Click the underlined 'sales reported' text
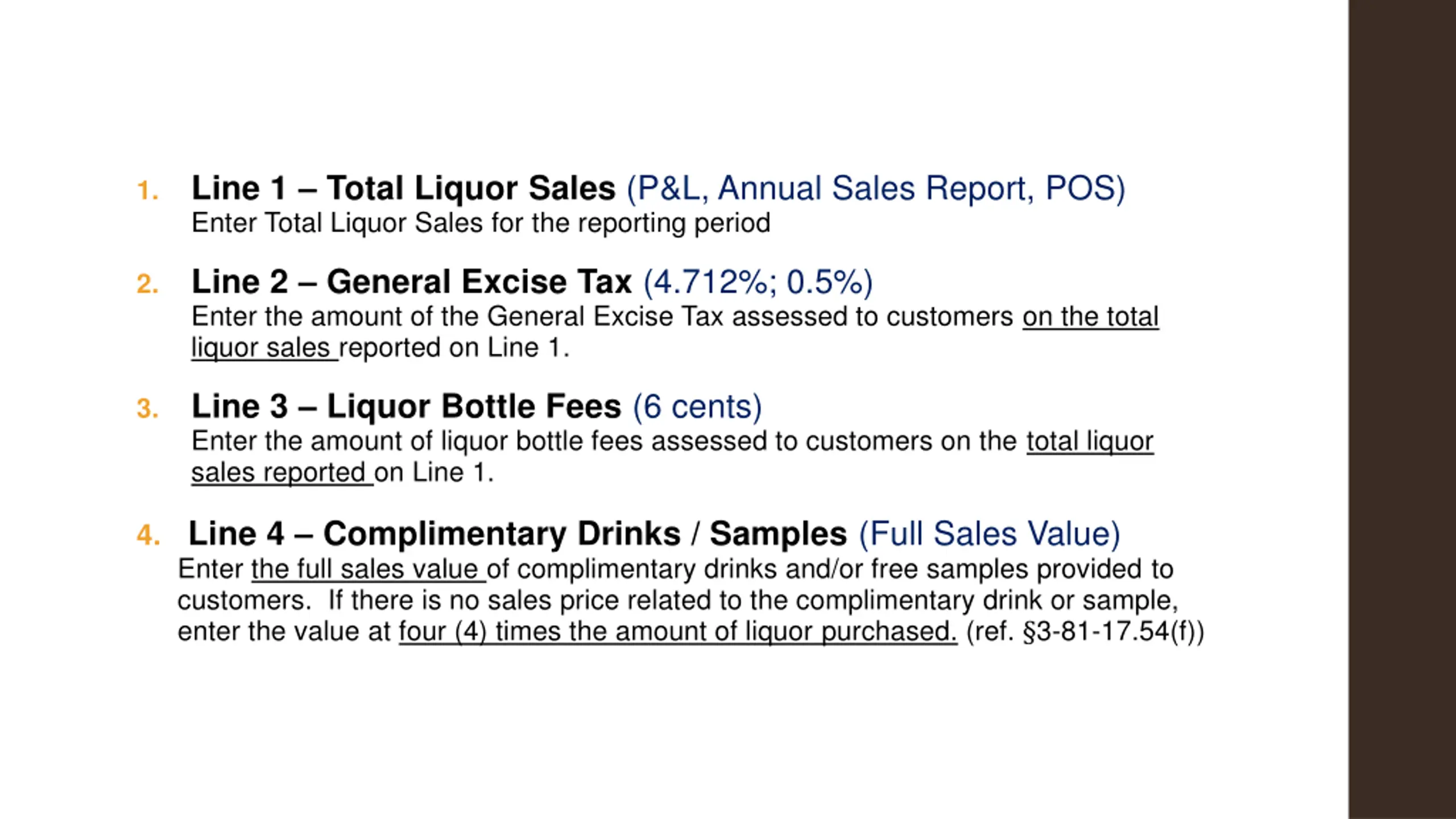Screen dimensions: 1456x819 [279, 473]
